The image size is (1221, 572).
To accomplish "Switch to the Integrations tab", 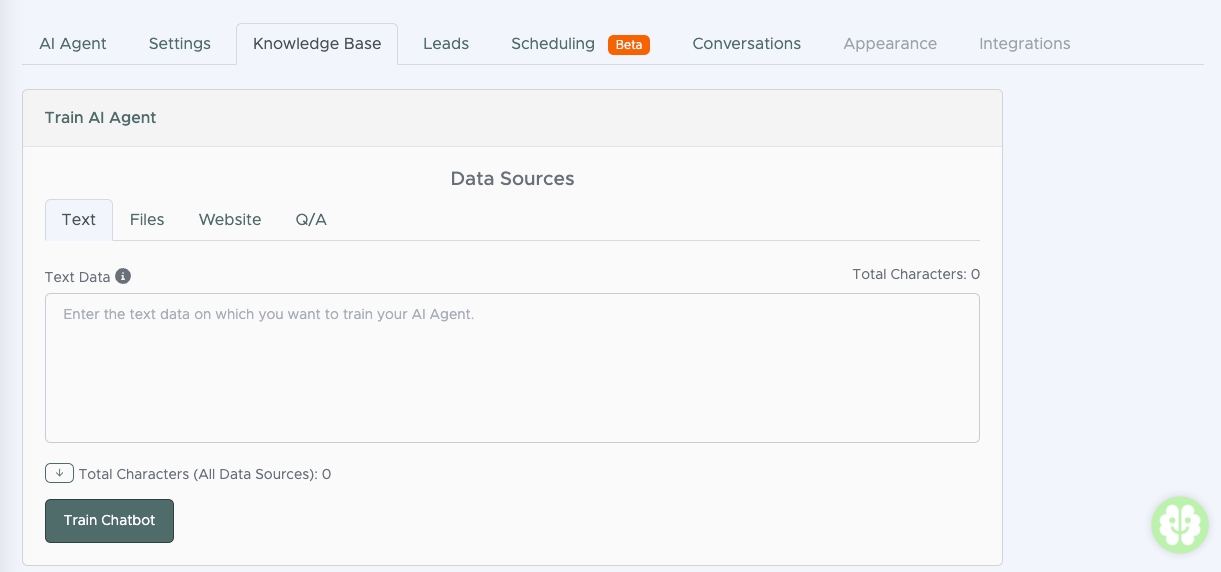I will [x=1024, y=44].
